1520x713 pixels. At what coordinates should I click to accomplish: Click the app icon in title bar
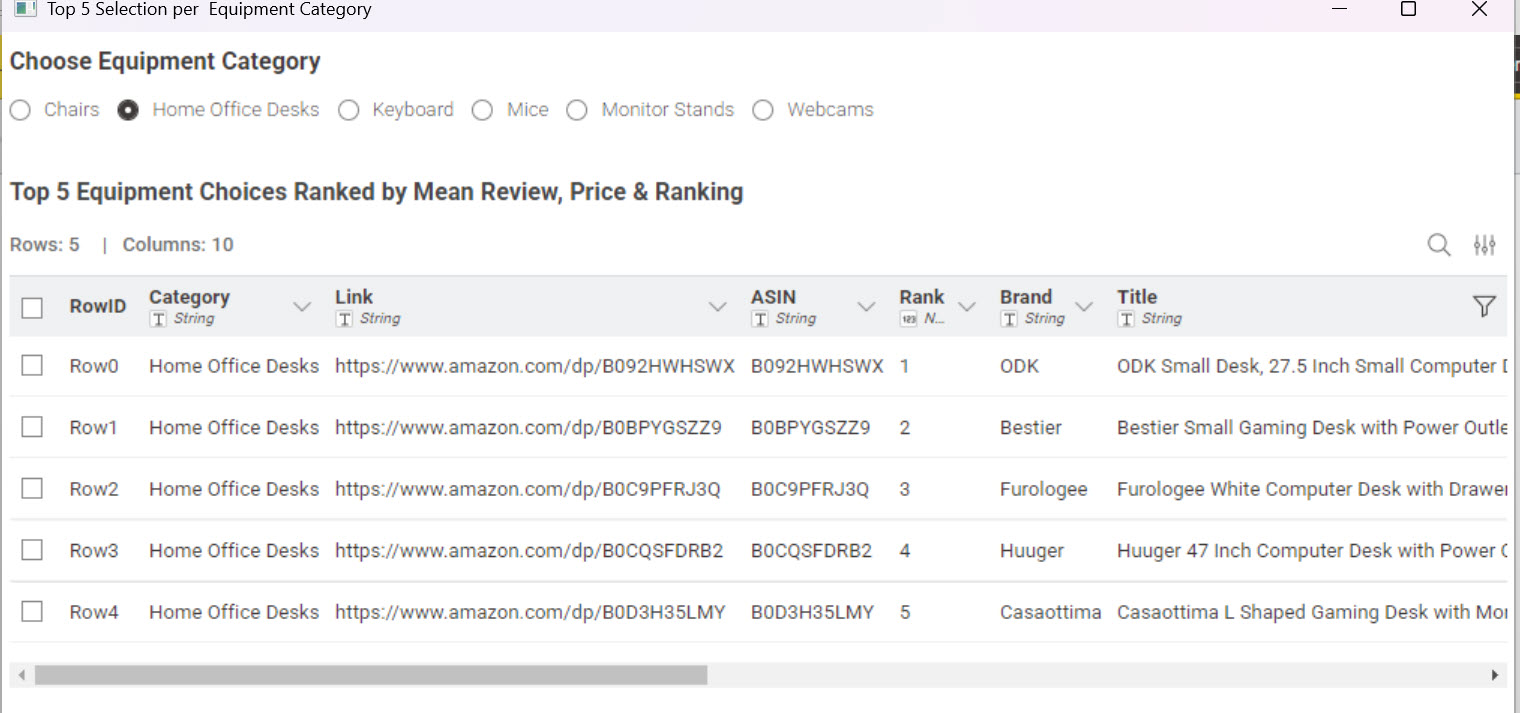pyautogui.click(x=25, y=10)
